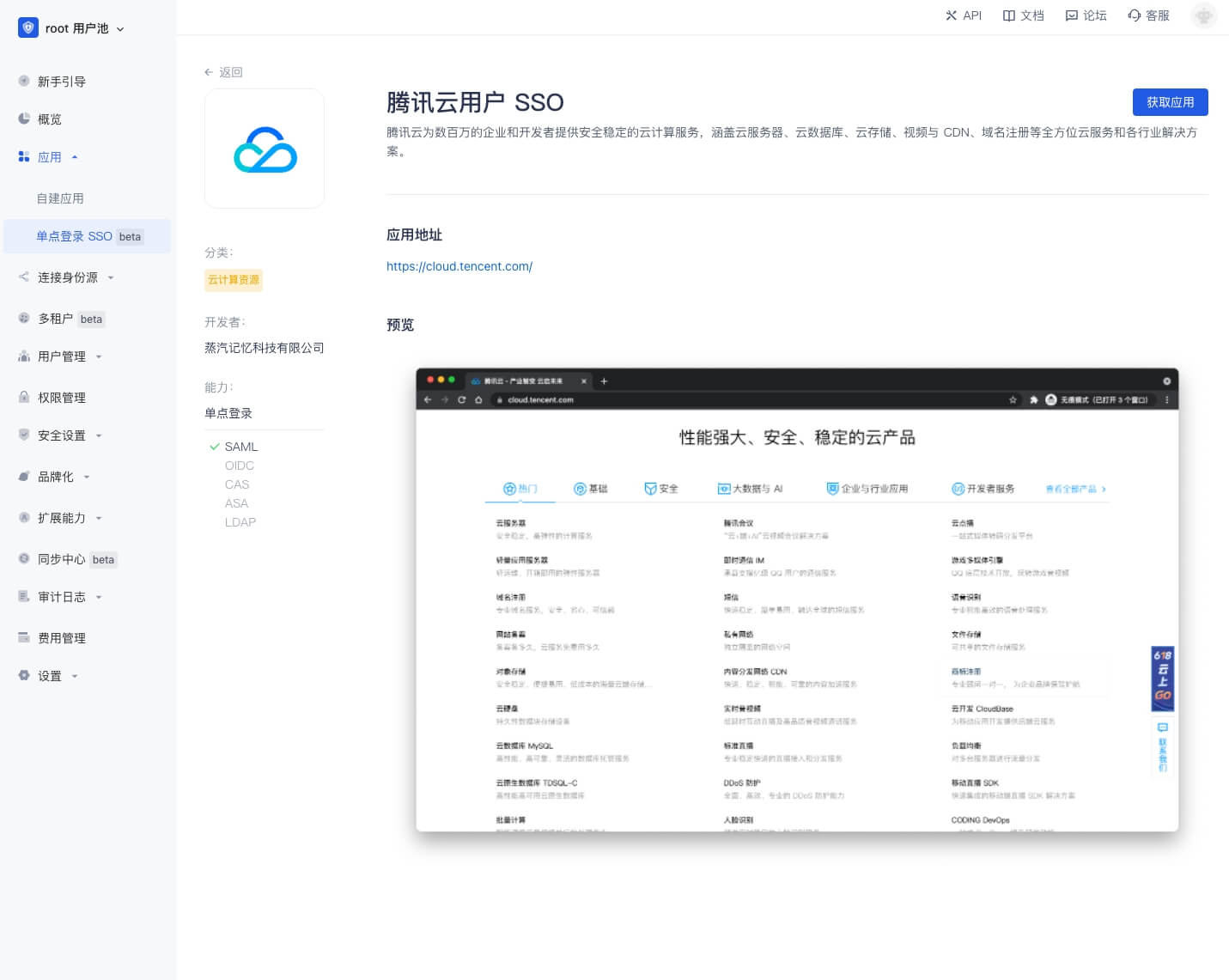The image size is (1229, 980).
Task: Open the 品牌化 branding icon
Action: (23, 477)
